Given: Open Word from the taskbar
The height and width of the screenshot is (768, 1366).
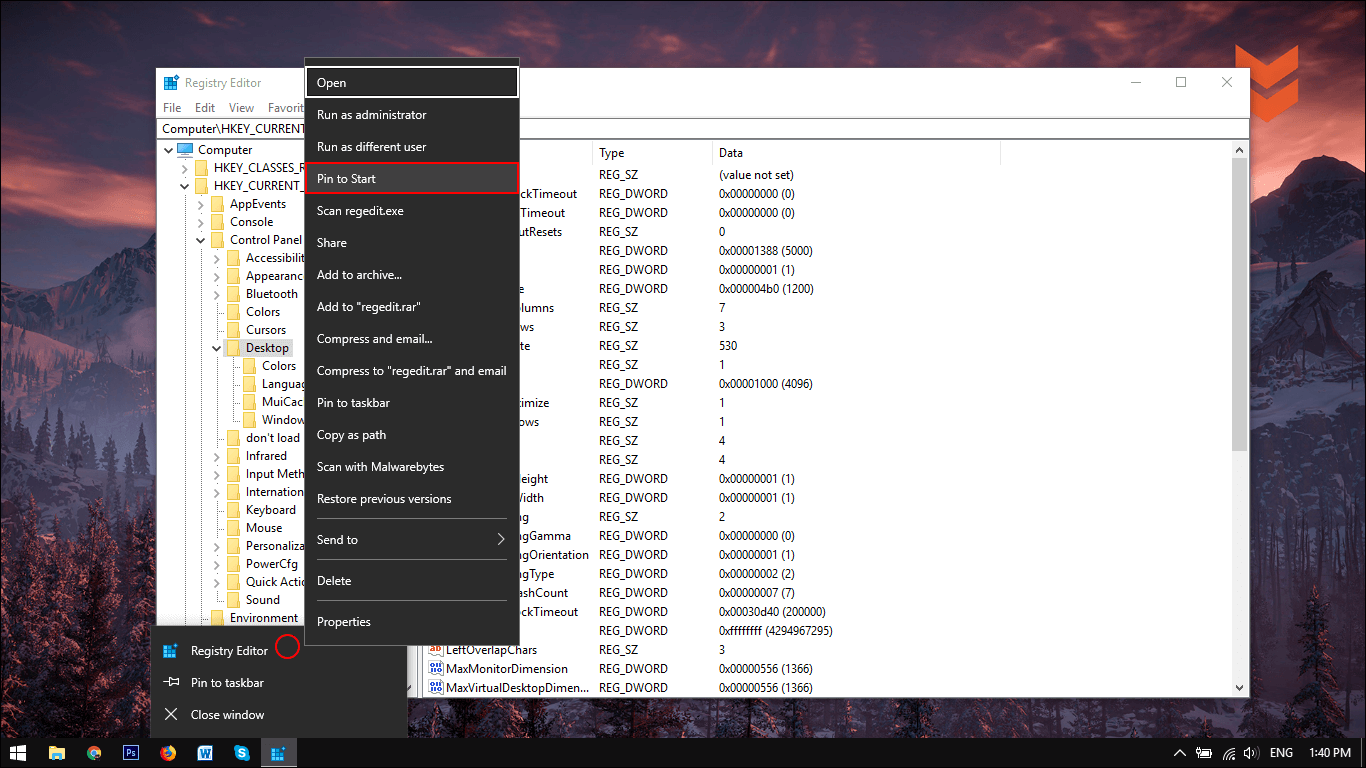Looking at the screenshot, I should (205, 753).
